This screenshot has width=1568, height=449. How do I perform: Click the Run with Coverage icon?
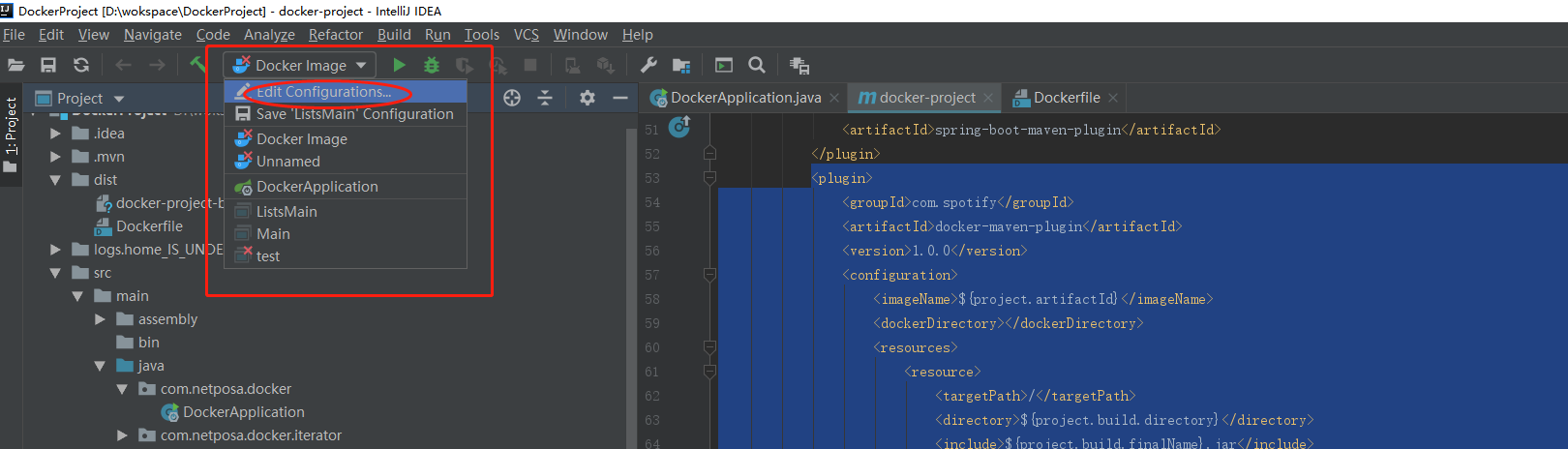click(x=465, y=65)
